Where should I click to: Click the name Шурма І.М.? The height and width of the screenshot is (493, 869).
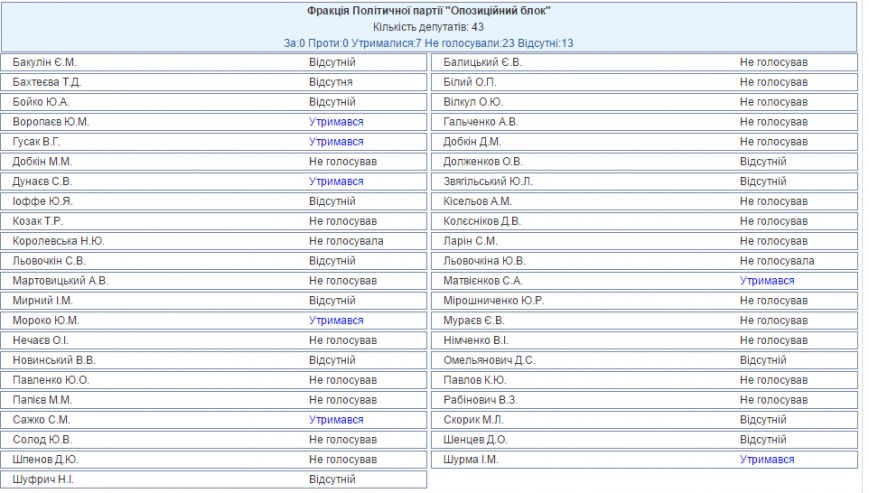click(x=471, y=460)
